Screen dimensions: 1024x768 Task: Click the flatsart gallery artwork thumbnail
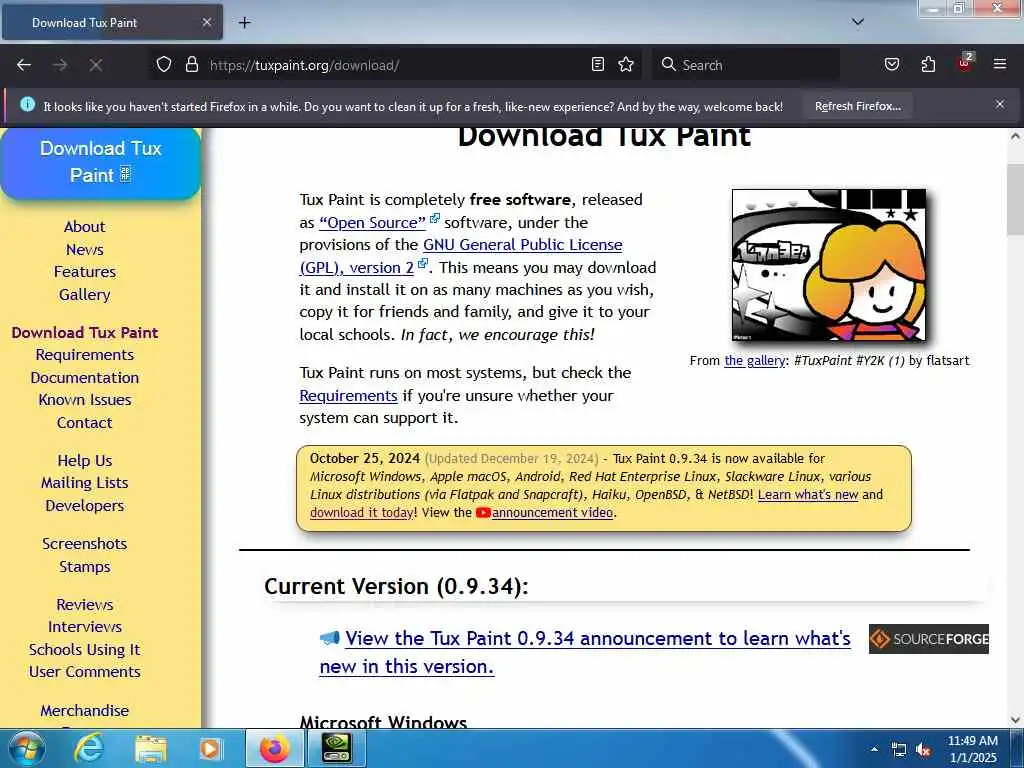829,265
